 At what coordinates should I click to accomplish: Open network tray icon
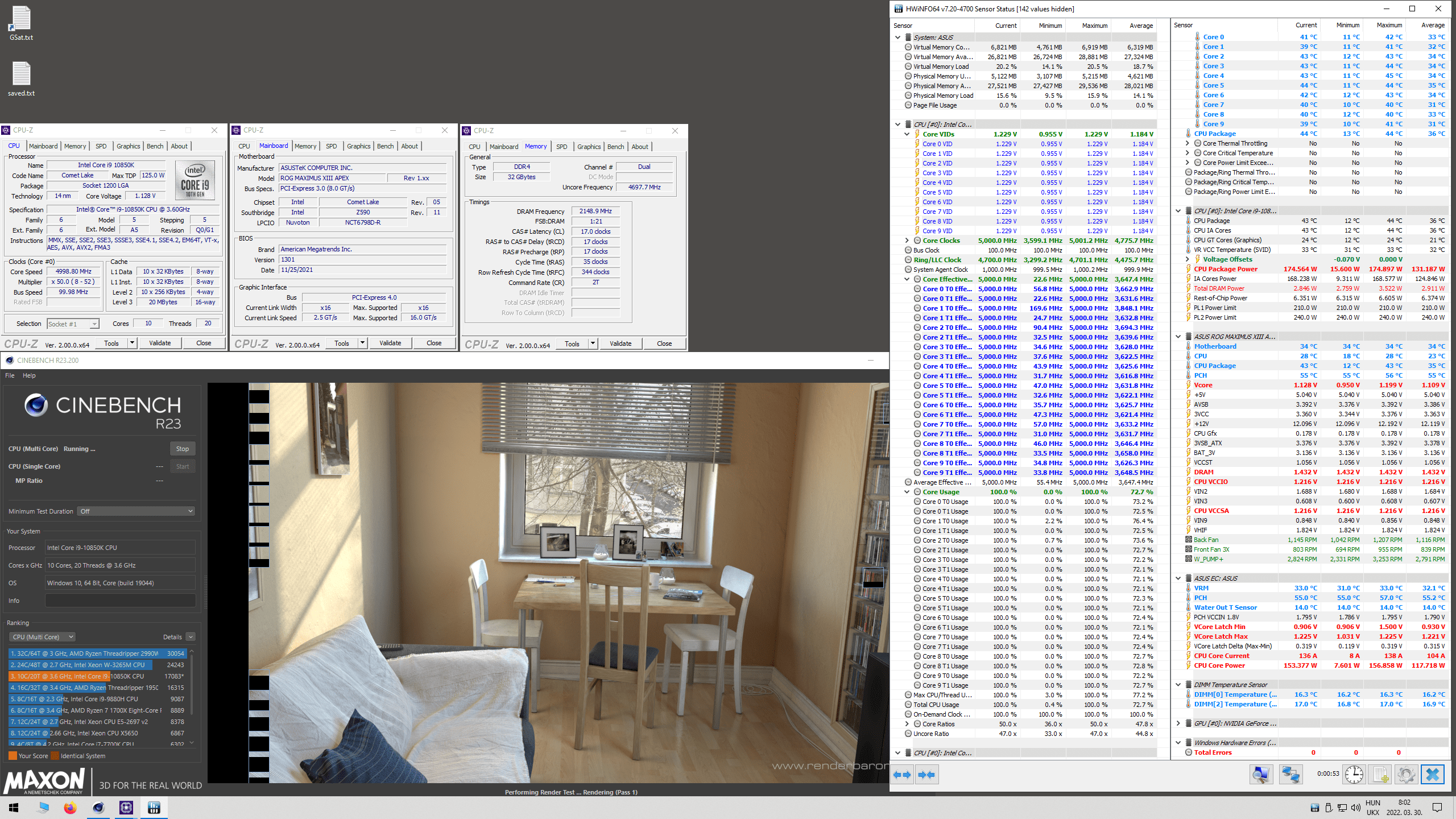[x=1342, y=808]
